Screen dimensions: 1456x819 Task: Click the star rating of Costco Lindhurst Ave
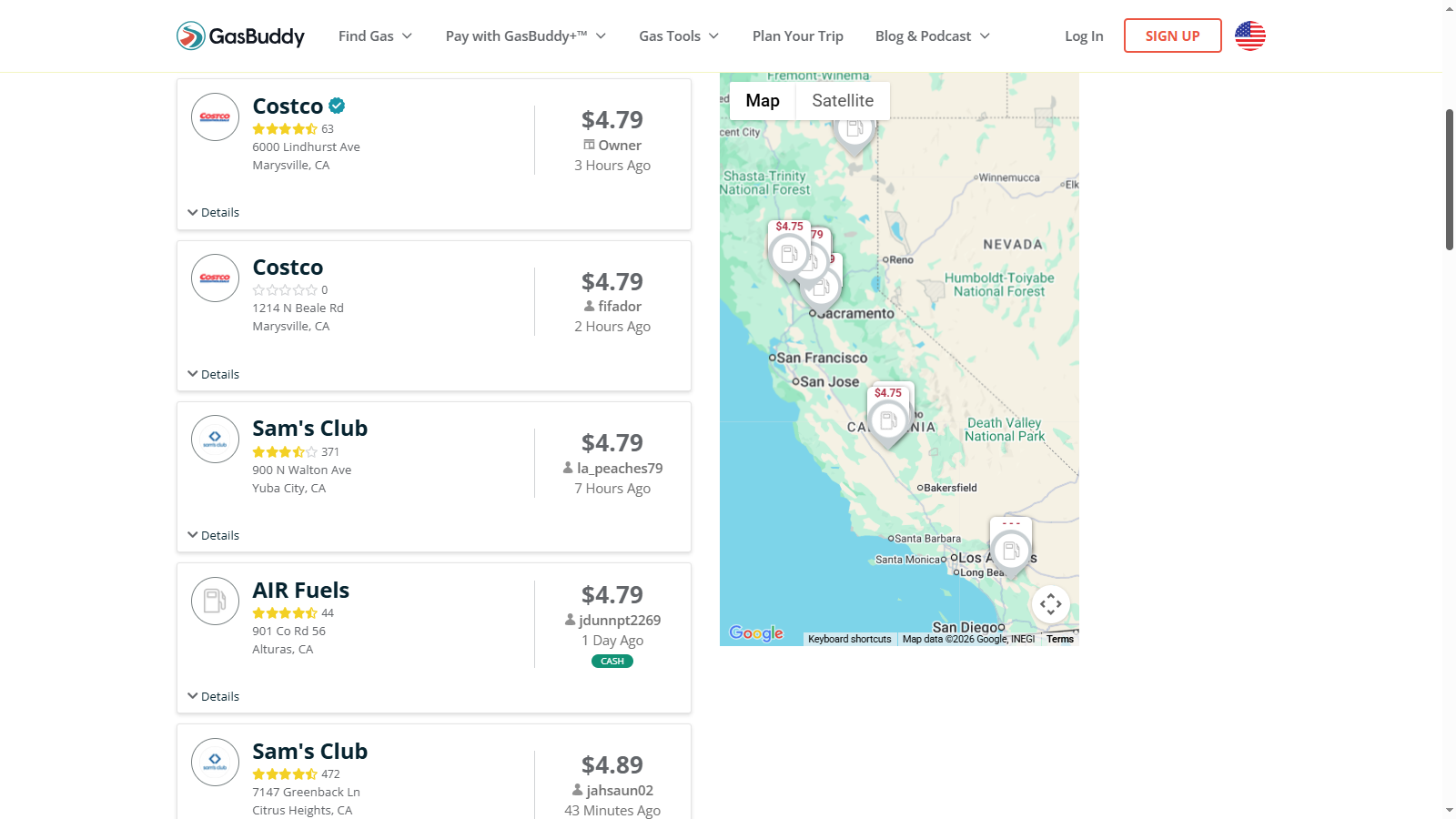[x=285, y=129]
